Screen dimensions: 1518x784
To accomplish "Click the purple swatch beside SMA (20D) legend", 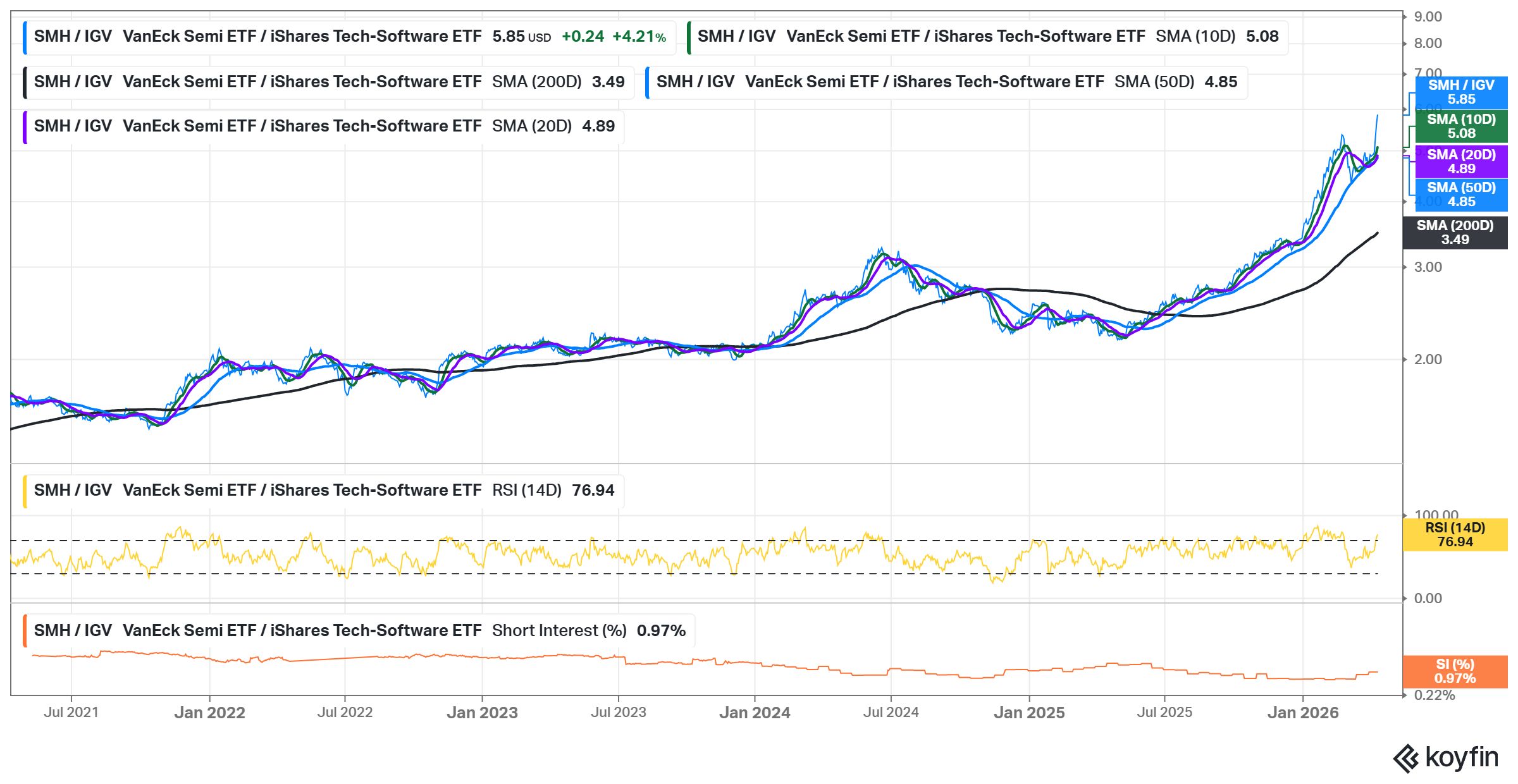I will (x=25, y=126).
